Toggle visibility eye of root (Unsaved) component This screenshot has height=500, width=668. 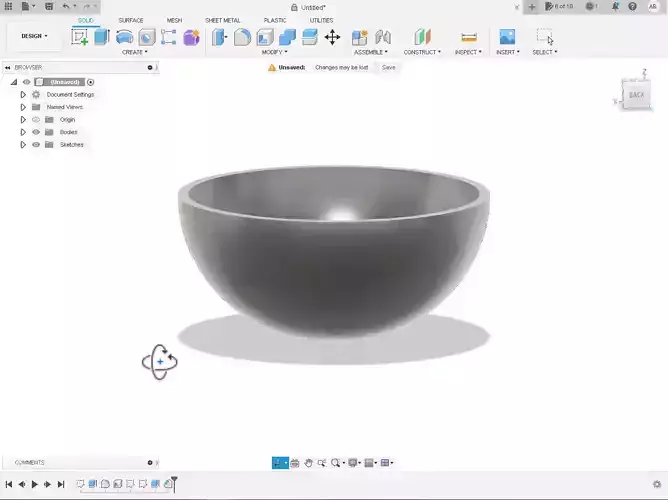pos(26,82)
